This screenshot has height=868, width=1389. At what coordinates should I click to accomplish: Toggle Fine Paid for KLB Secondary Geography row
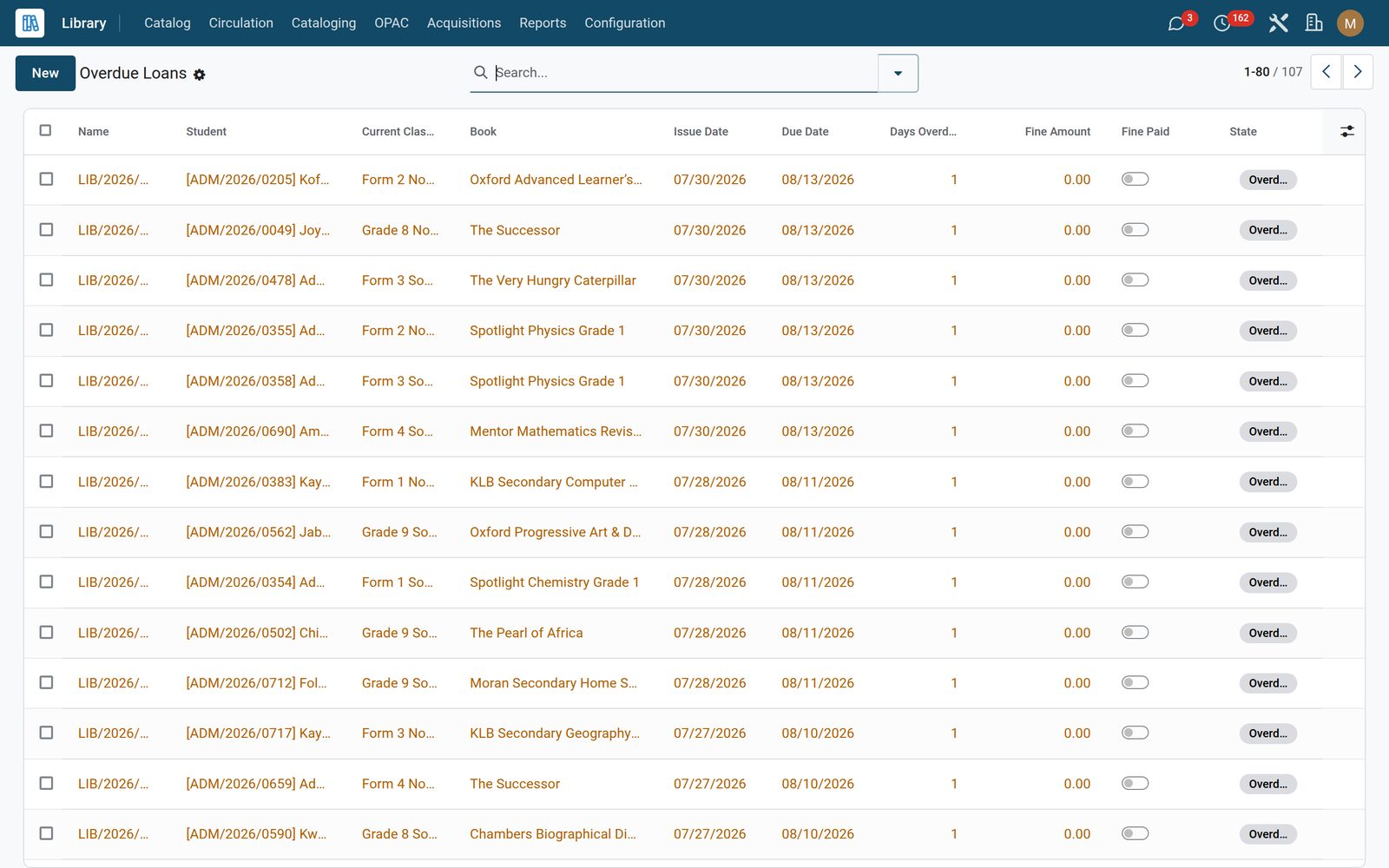click(x=1135, y=733)
